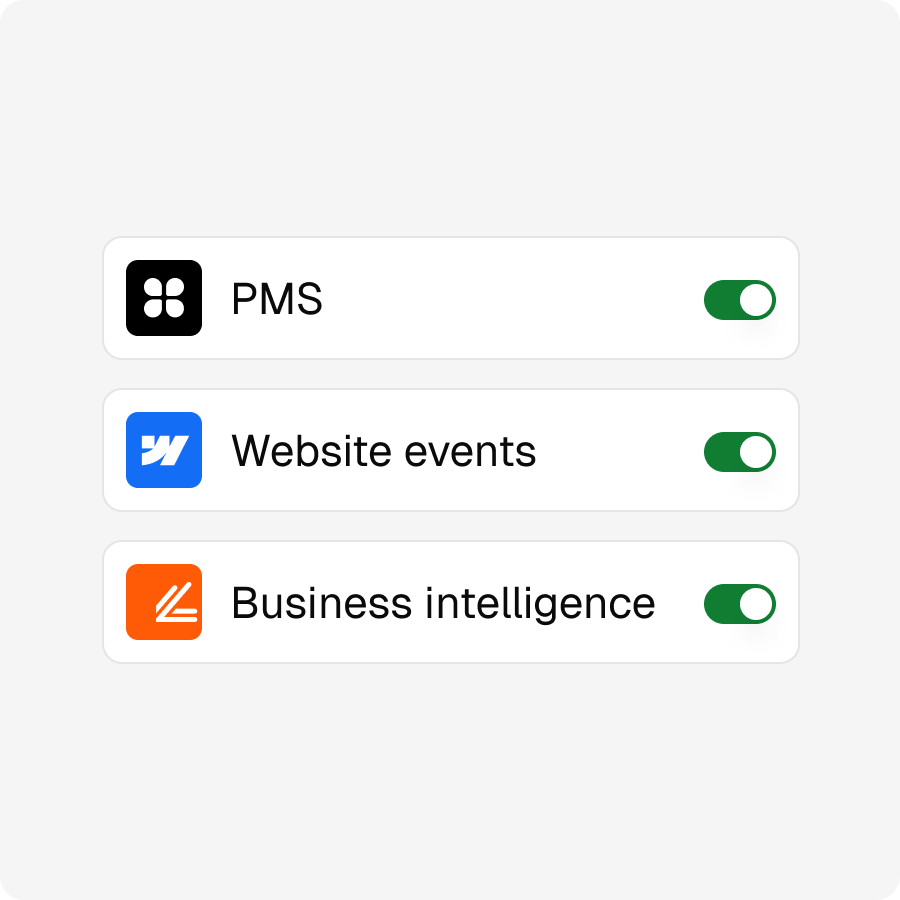The height and width of the screenshot is (900, 900).
Task: Select the PMS text label
Action: pos(275,298)
